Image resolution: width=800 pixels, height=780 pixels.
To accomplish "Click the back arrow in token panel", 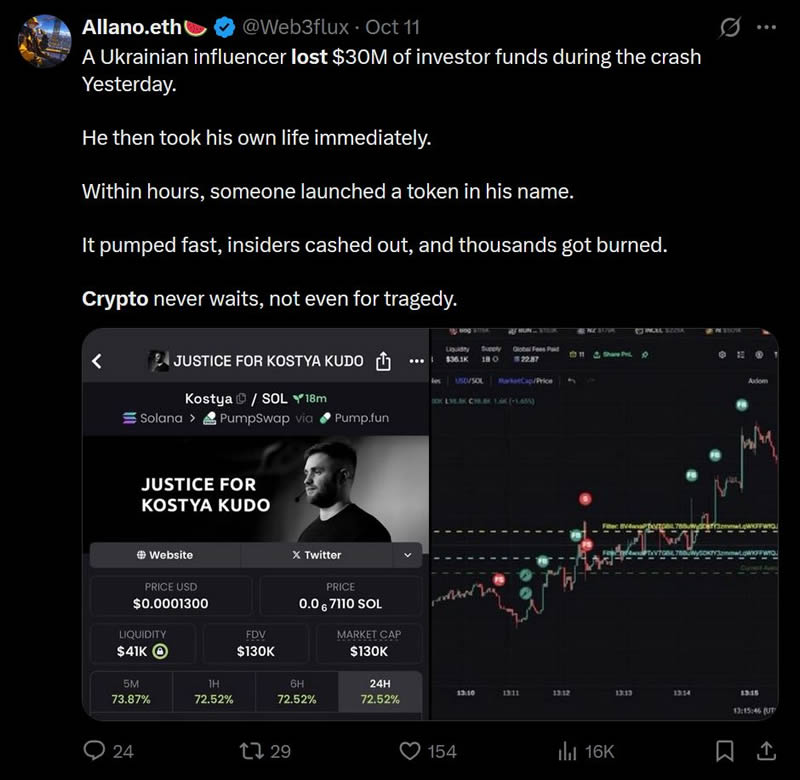I will 97,361.
